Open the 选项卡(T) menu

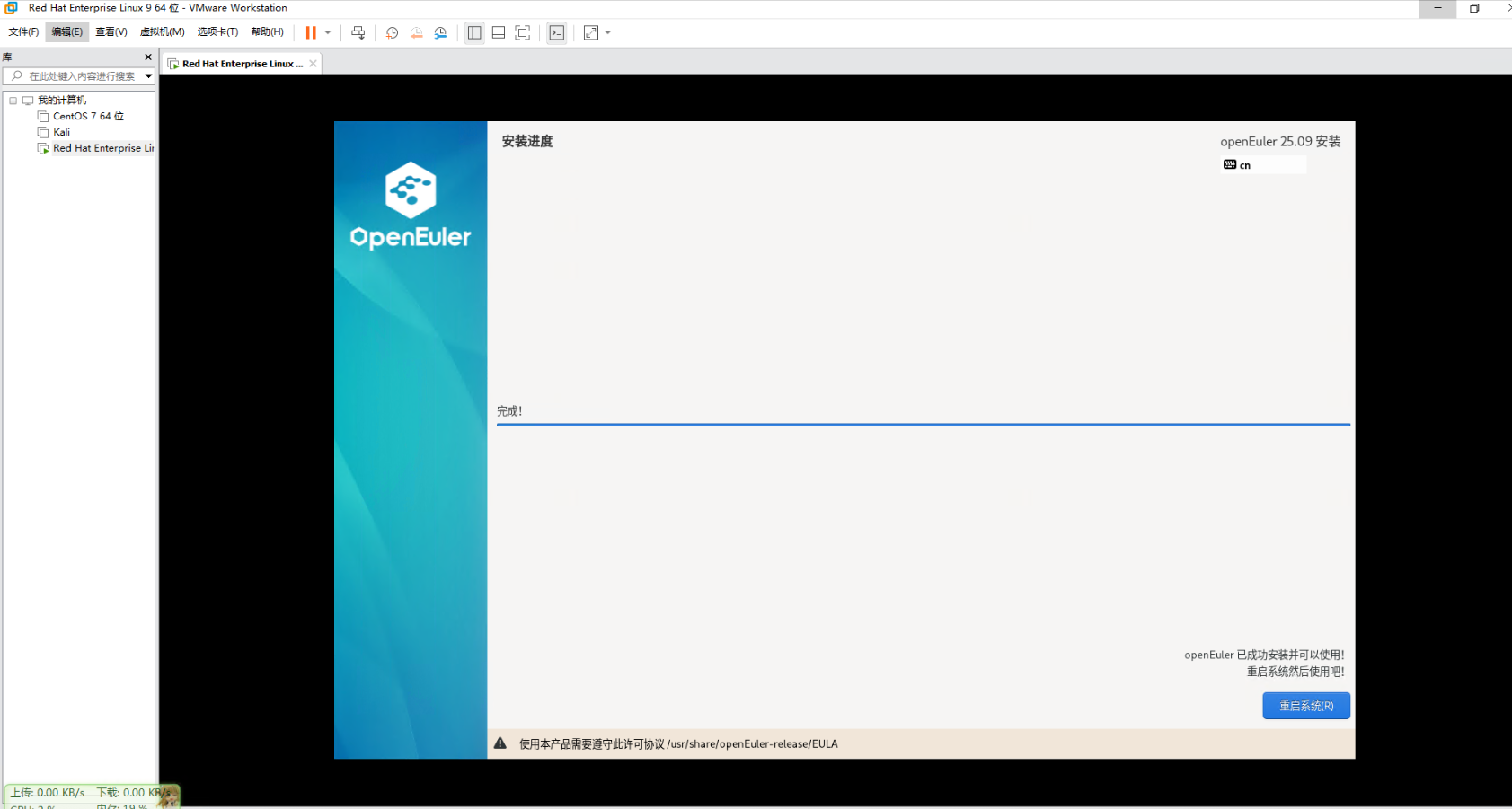pos(217,31)
